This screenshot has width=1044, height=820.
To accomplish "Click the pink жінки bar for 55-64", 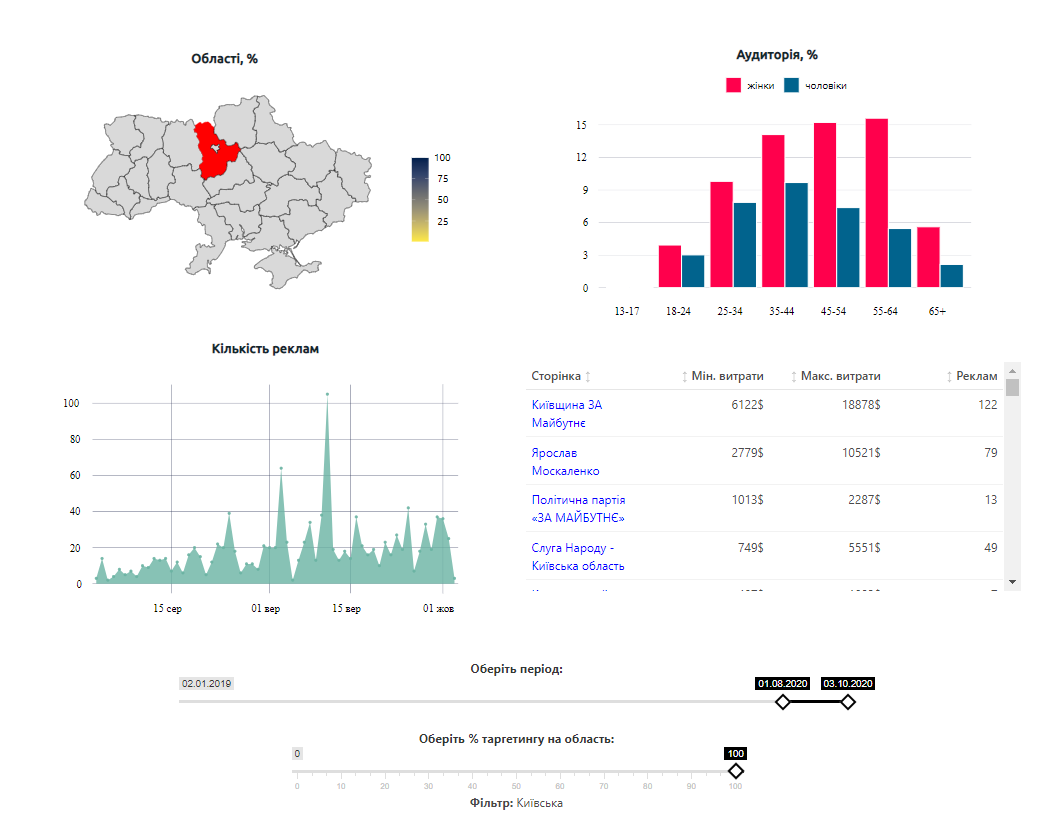I will [877, 203].
